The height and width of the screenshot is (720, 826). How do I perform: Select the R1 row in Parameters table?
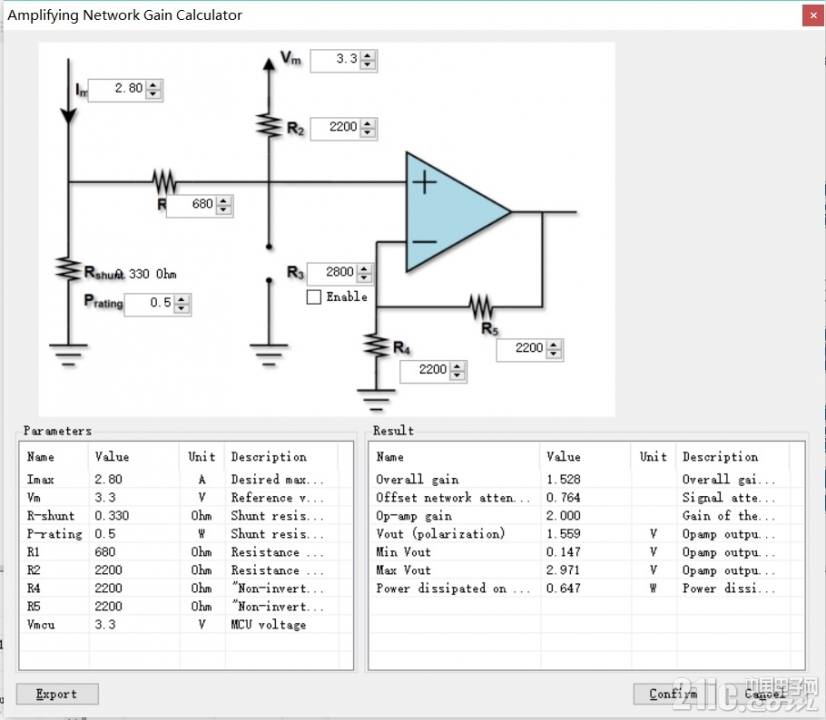(186, 552)
